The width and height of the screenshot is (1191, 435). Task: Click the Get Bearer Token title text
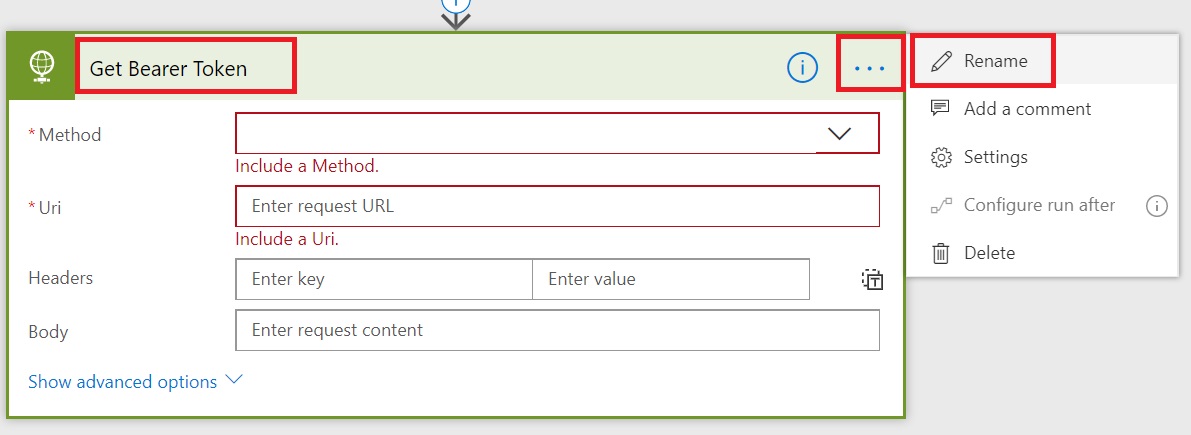tap(169, 68)
